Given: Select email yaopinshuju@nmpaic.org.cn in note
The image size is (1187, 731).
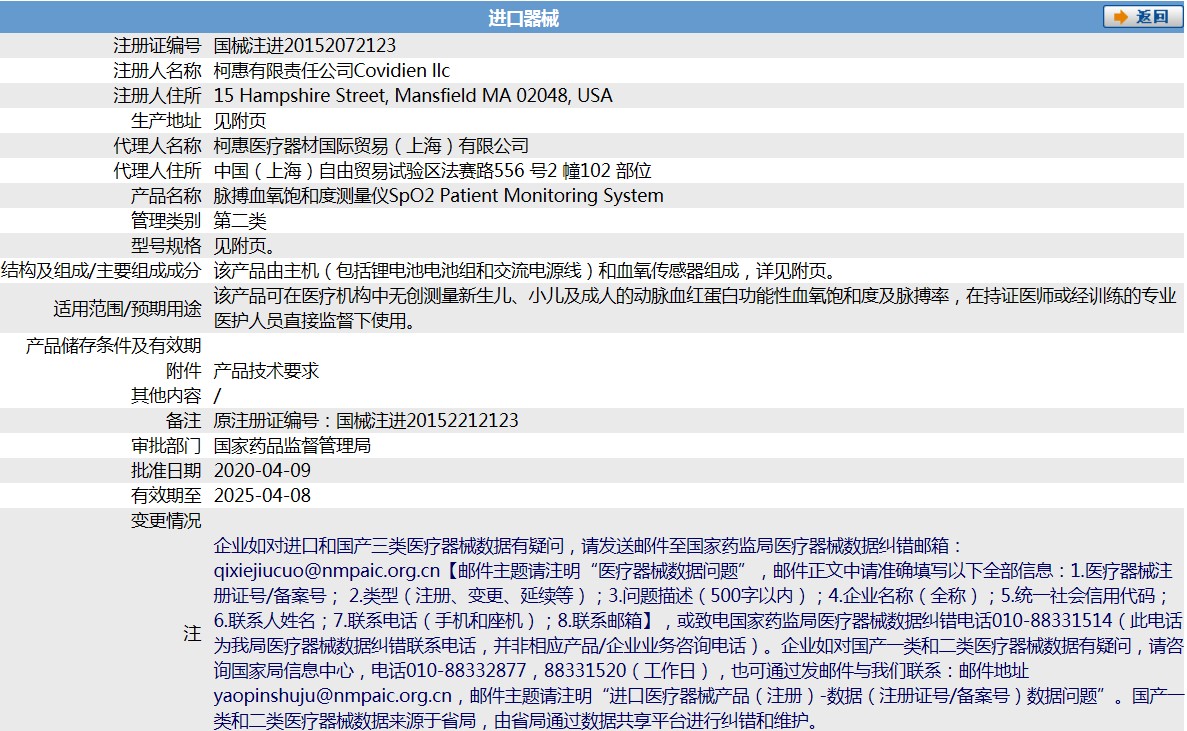Looking at the screenshot, I should 332,695.
